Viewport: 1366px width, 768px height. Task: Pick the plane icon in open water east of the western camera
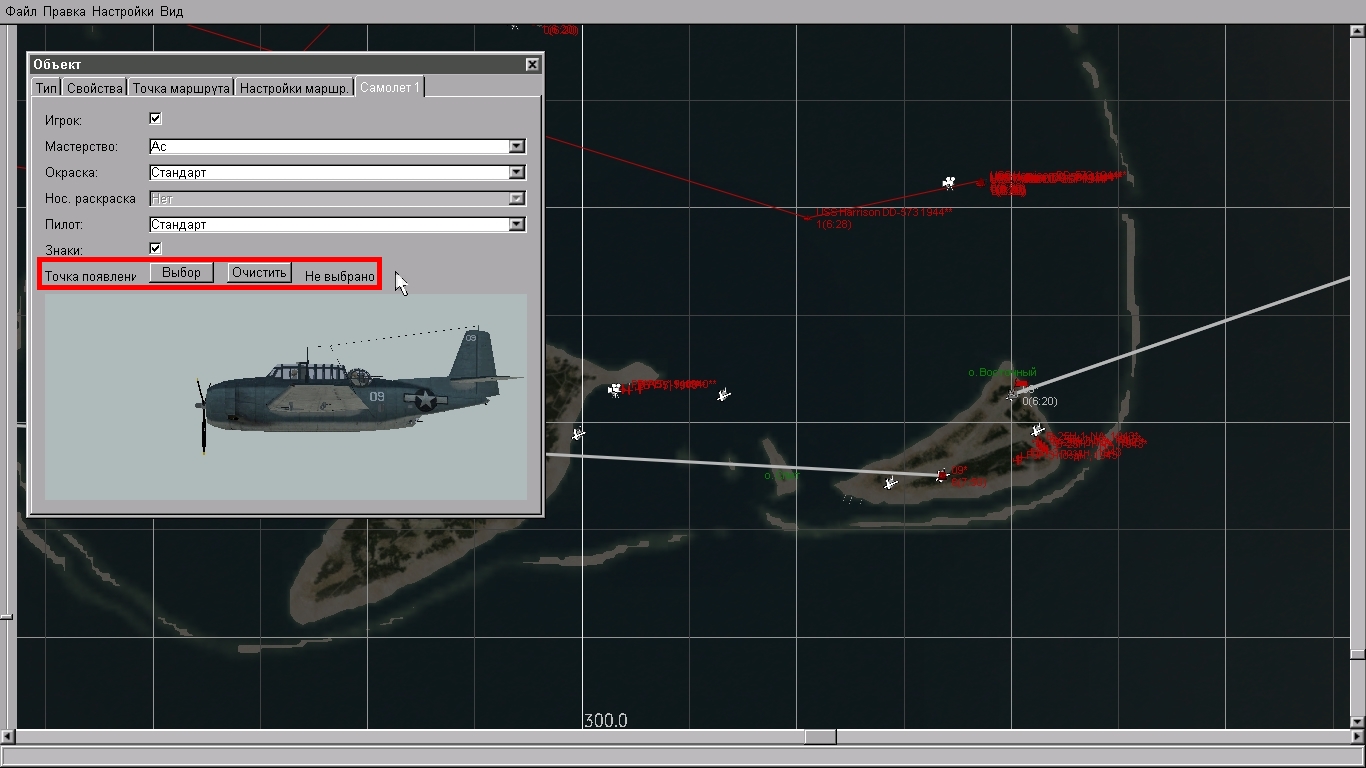(724, 395)
